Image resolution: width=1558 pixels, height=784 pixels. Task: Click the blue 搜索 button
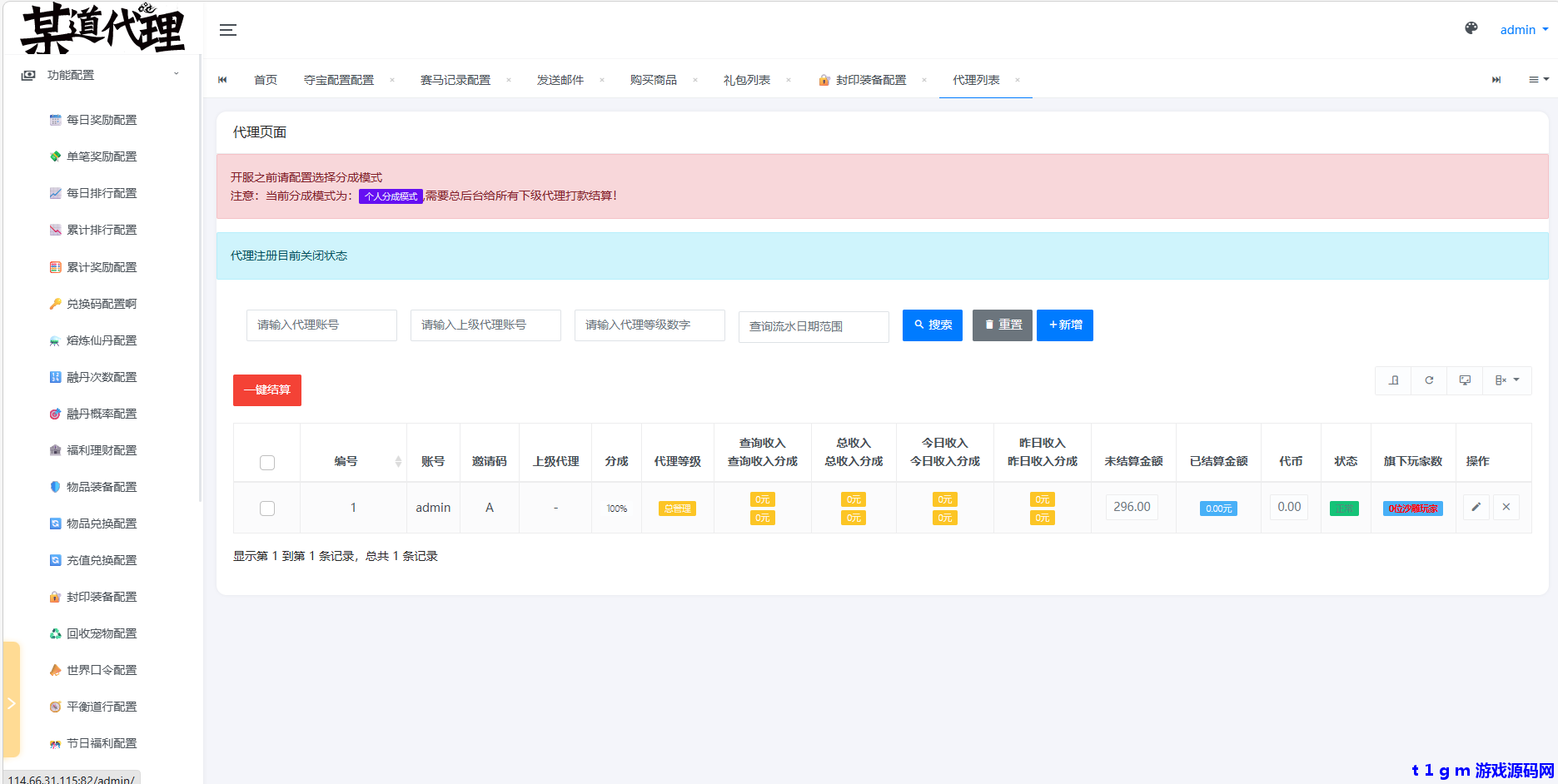(933, 325)
